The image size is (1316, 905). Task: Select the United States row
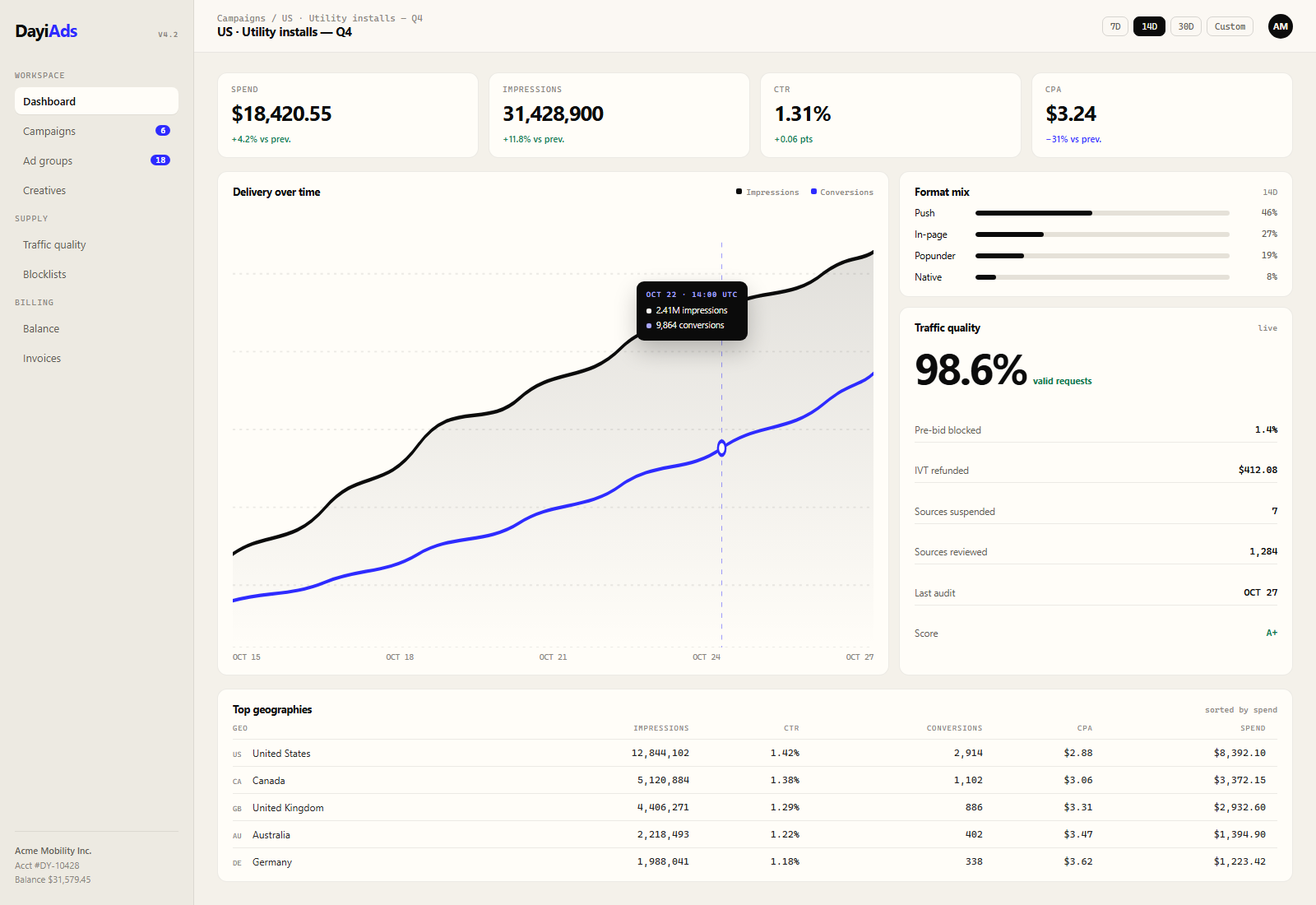coord(755,753)
